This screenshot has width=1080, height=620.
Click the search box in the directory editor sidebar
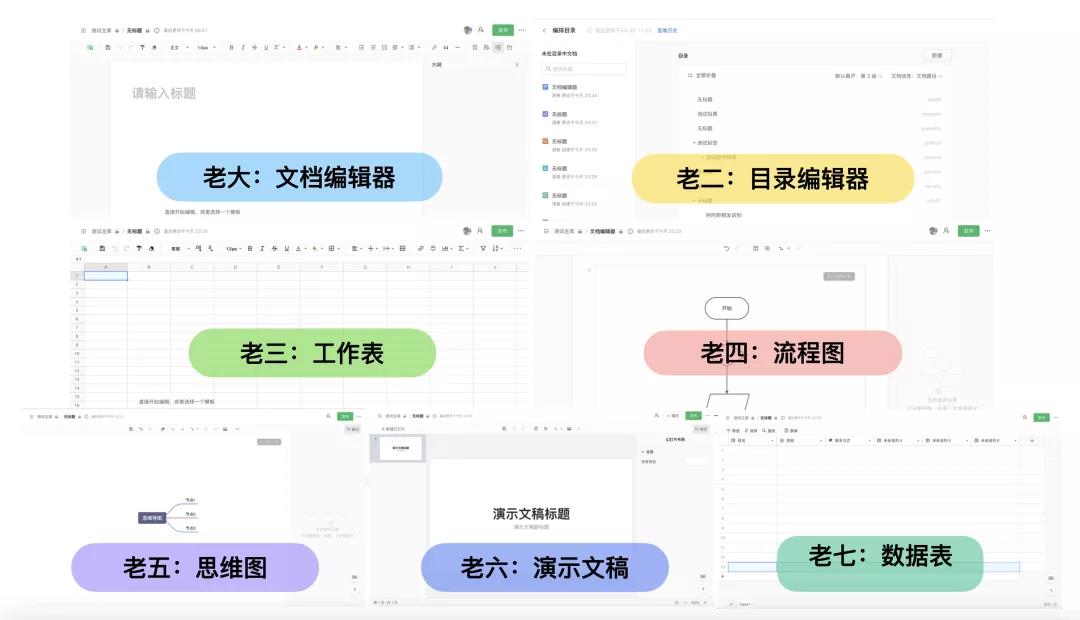[x=584, y=69]
